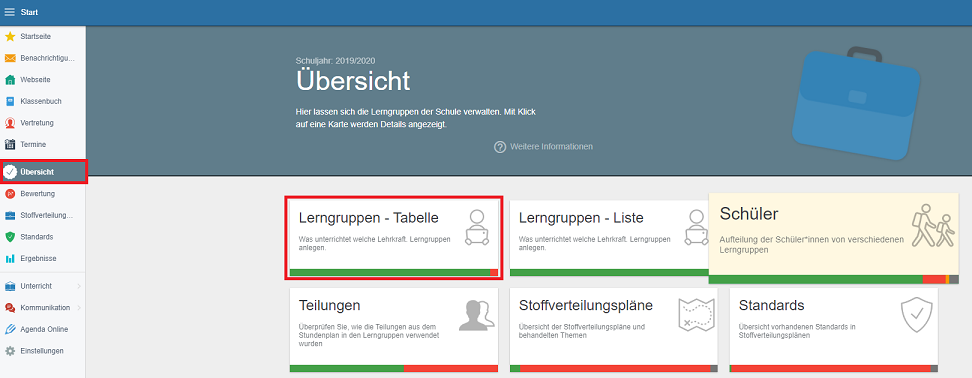Expand the Kommunikation submenu chevron

[x=79, y=308]
